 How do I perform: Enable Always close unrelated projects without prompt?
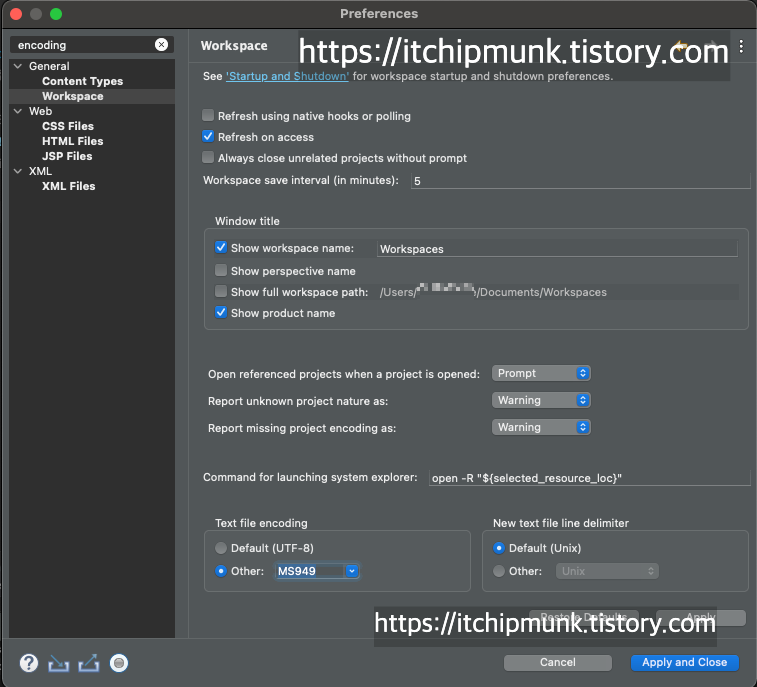208,157
